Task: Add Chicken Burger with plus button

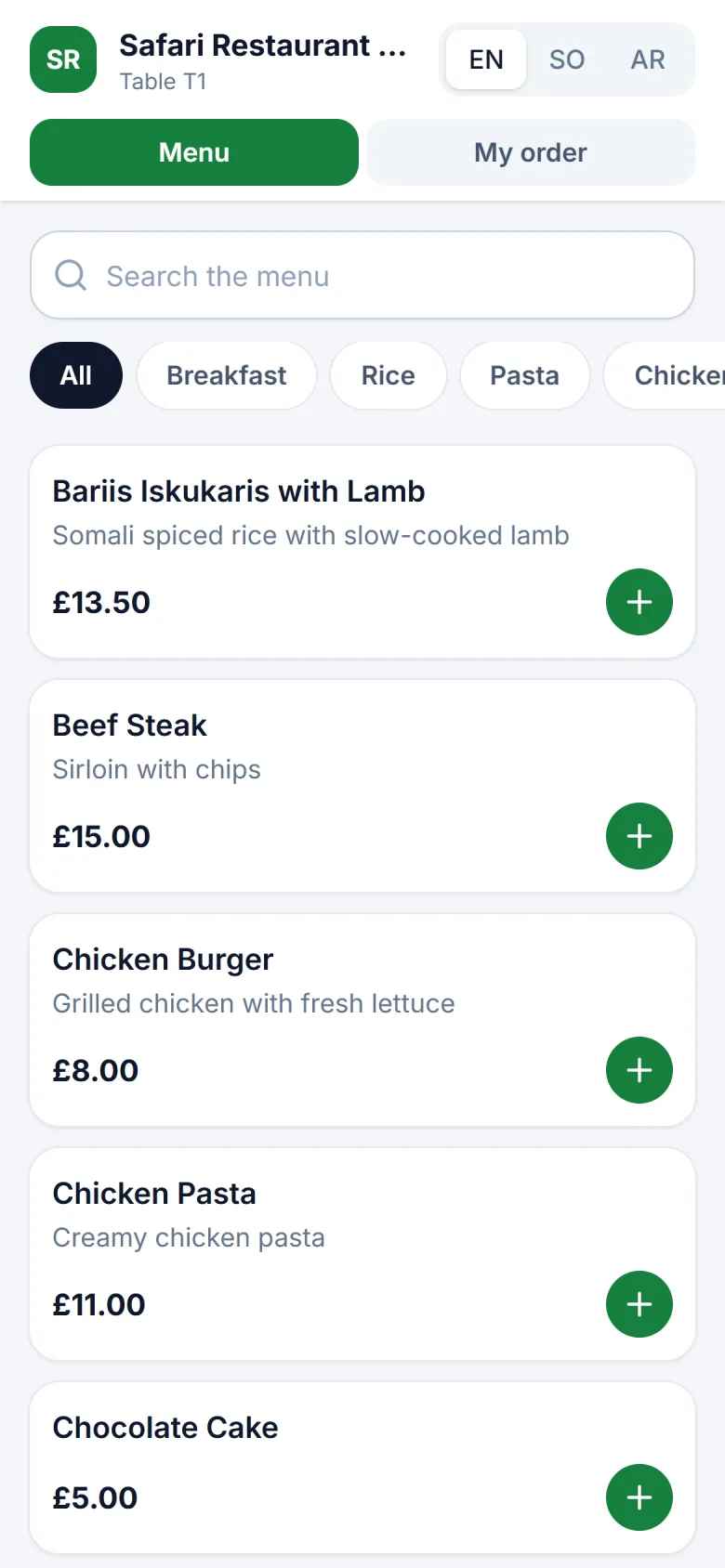Action: click(639, 1070)
